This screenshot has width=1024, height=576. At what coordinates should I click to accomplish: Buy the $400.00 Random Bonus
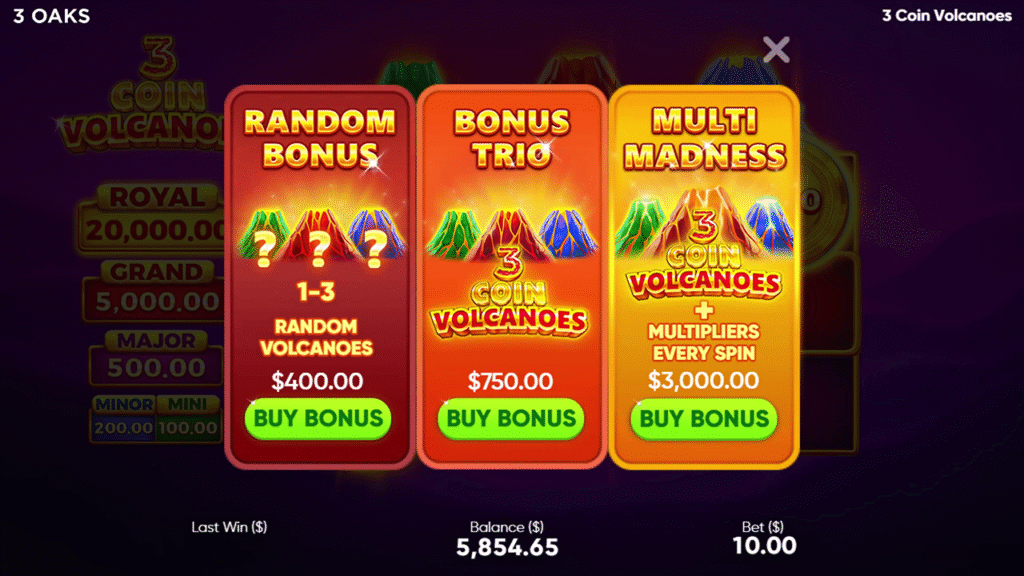(318, 419)
